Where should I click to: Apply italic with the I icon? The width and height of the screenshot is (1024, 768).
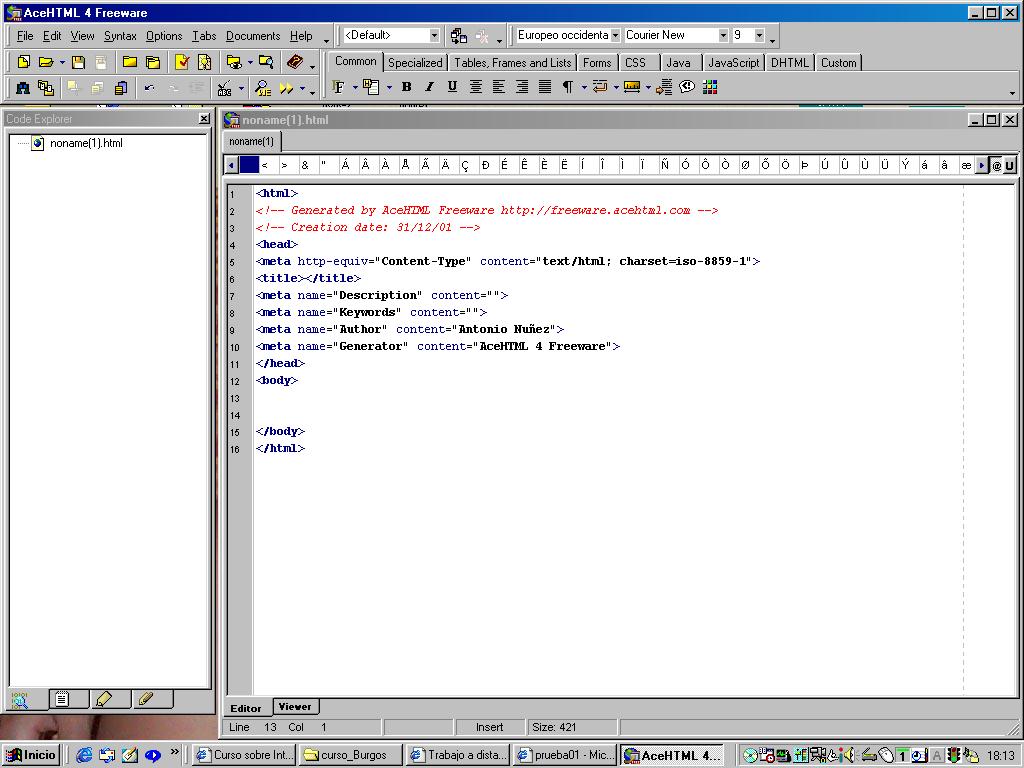click(x=429, y=87)
